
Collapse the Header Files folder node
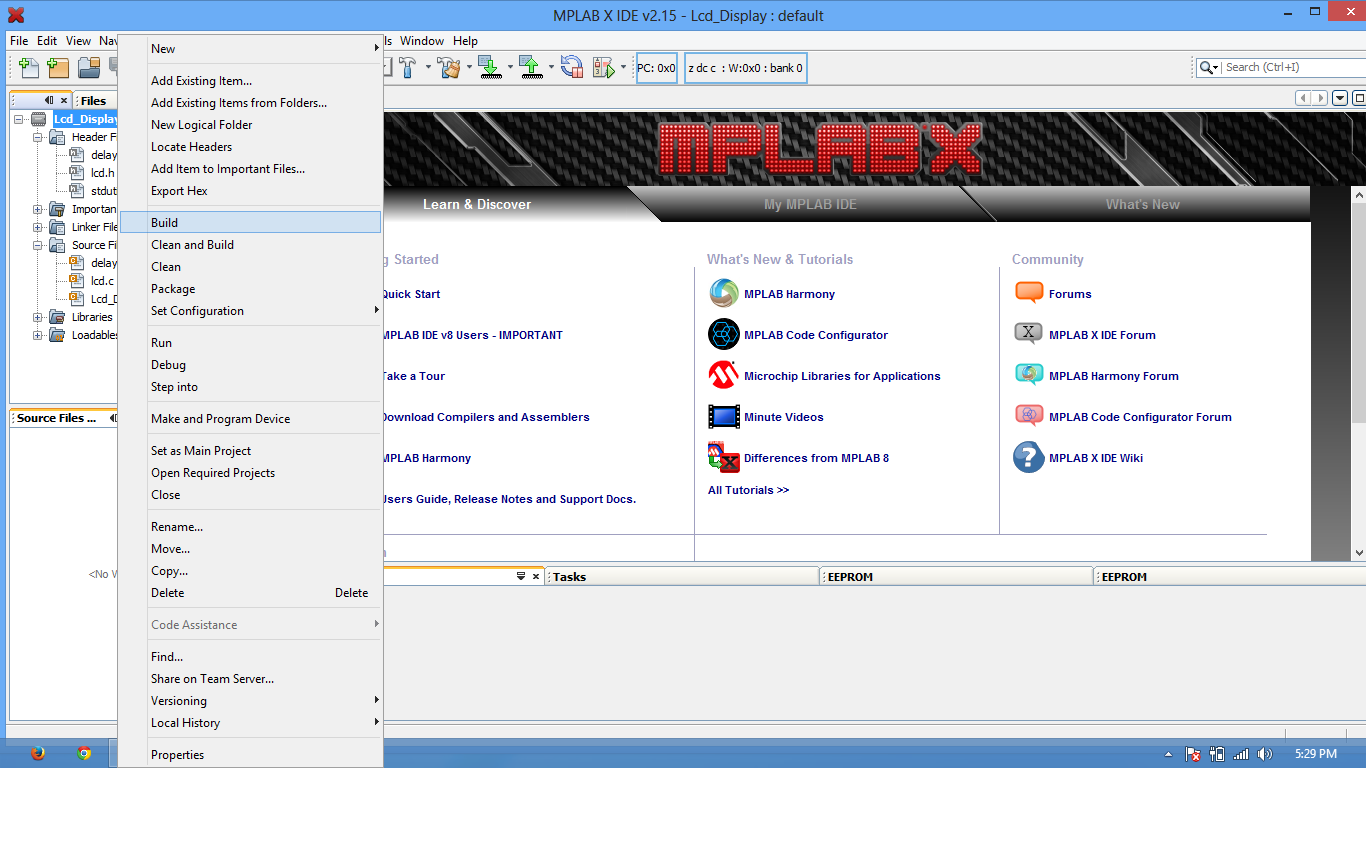(38, 137)
